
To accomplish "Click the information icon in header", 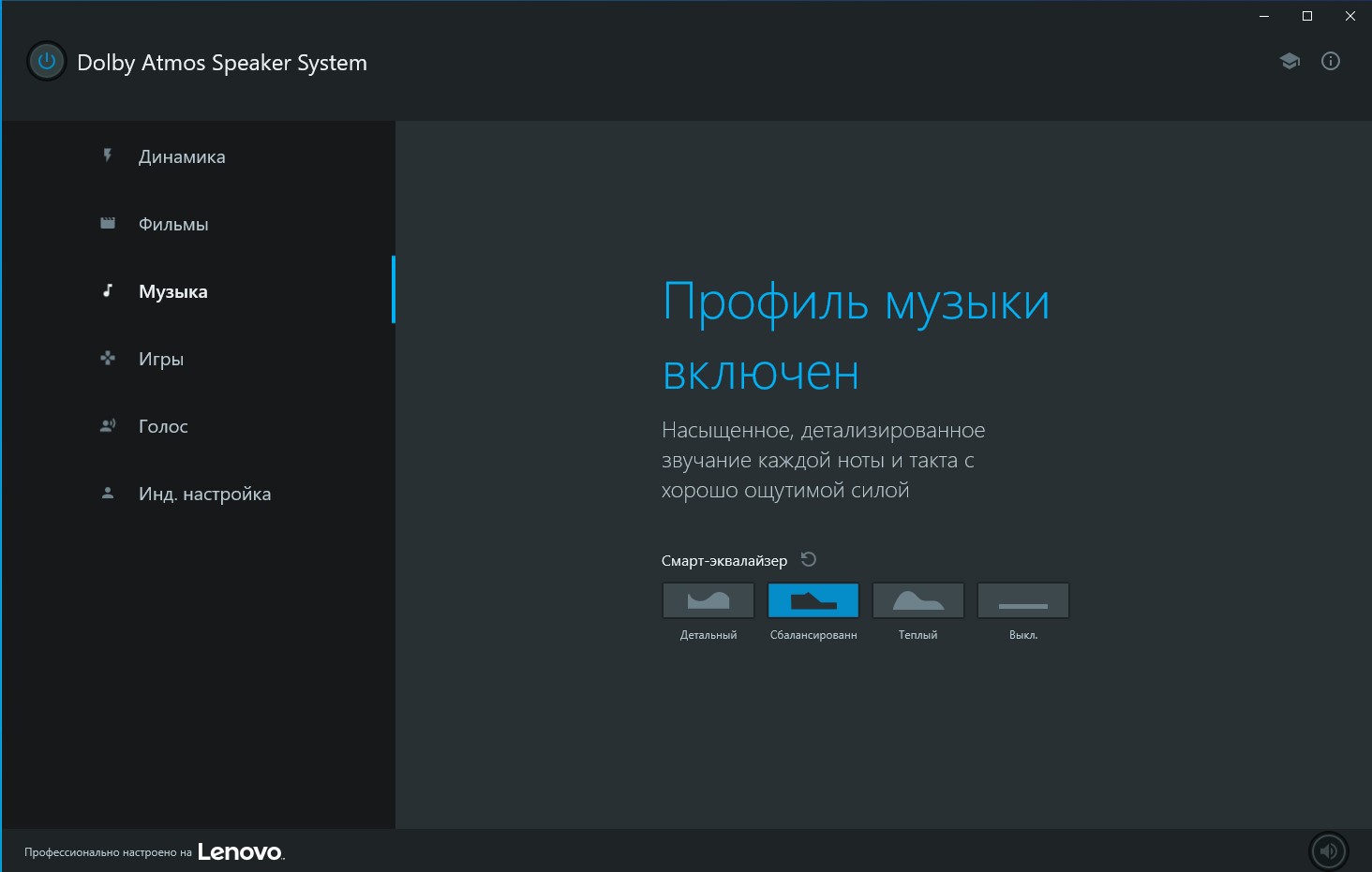I will (1330, 62).
